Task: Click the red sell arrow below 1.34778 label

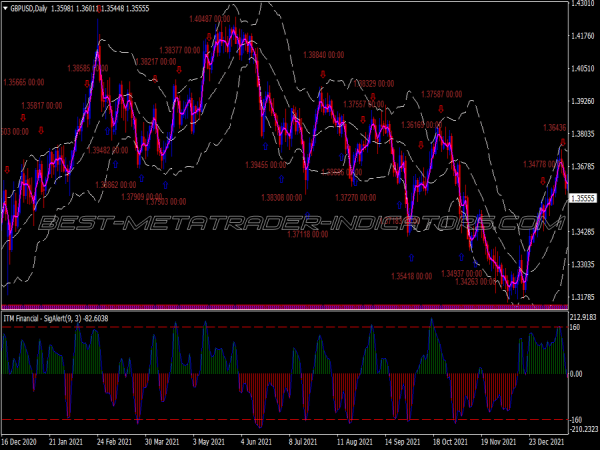Action: [543, 181]
